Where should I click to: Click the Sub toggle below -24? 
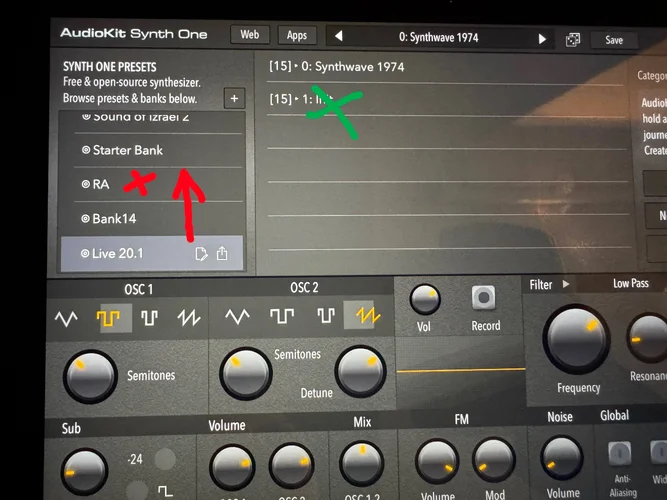[x=137, y=490]
